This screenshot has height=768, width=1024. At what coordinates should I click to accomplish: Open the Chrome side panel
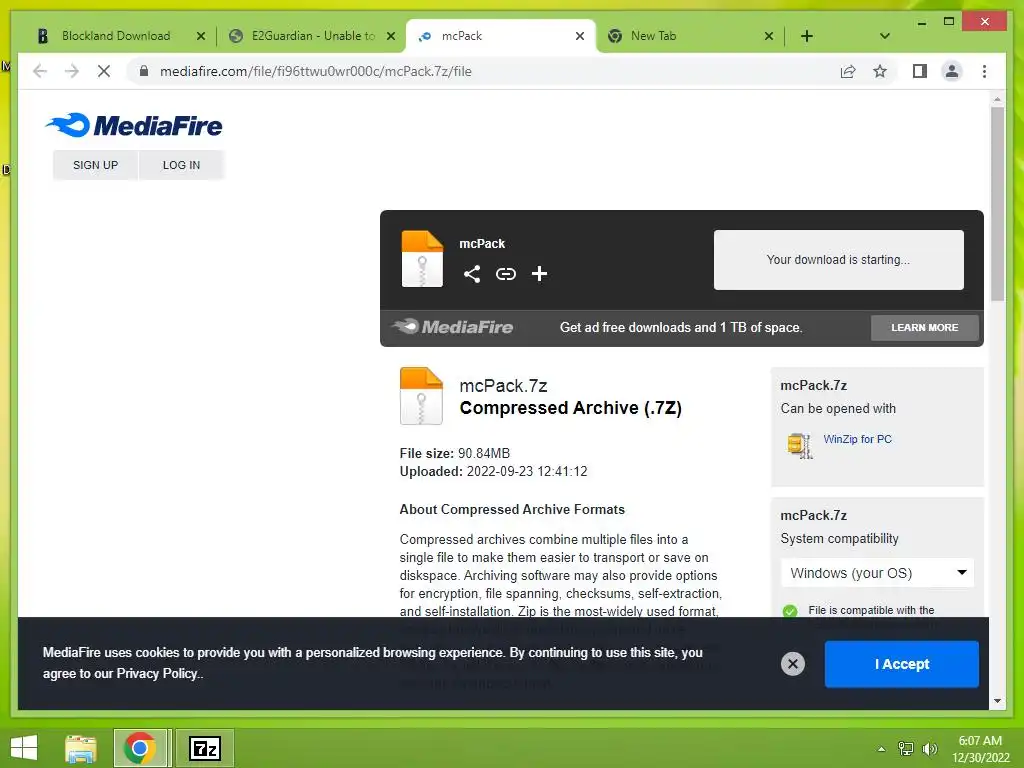[920, 71]
